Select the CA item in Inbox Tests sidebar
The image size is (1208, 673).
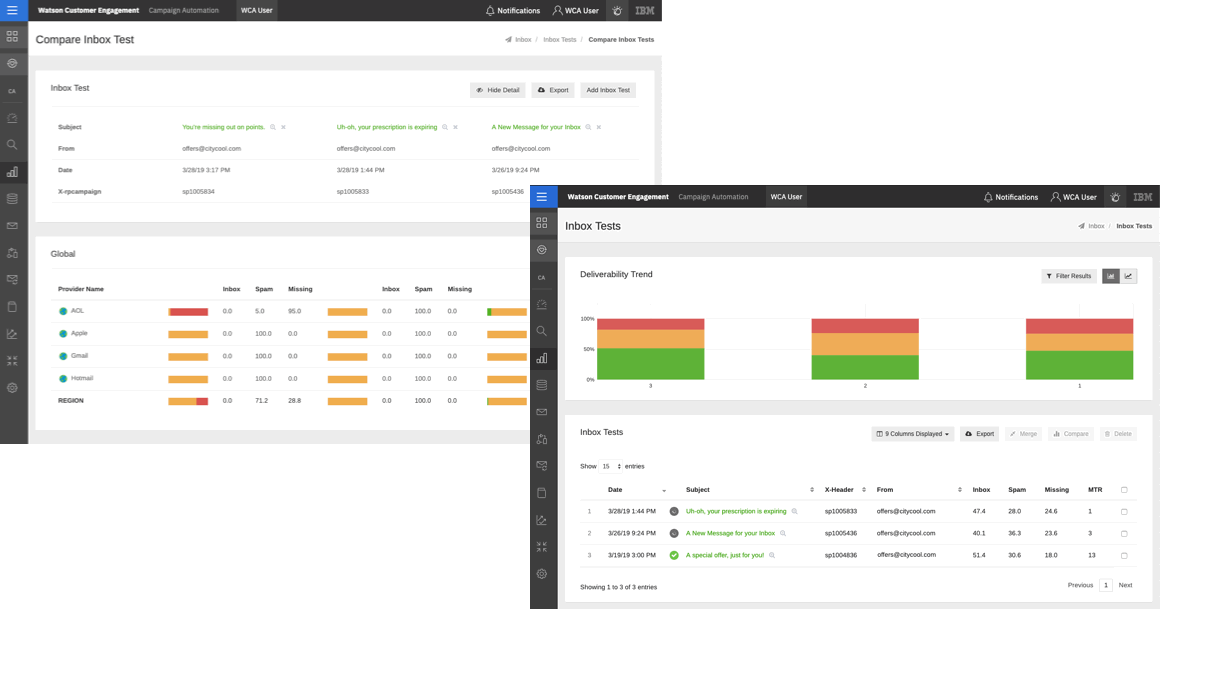pos(542,277)
